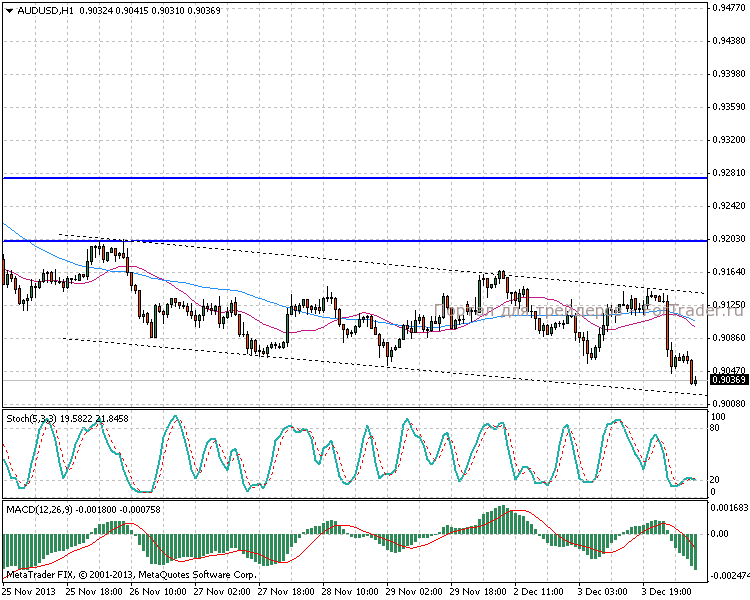This screenshot has height=600, width=750.
Task: Click the 25 Nov 2013 date label
Action: [28, 591]
